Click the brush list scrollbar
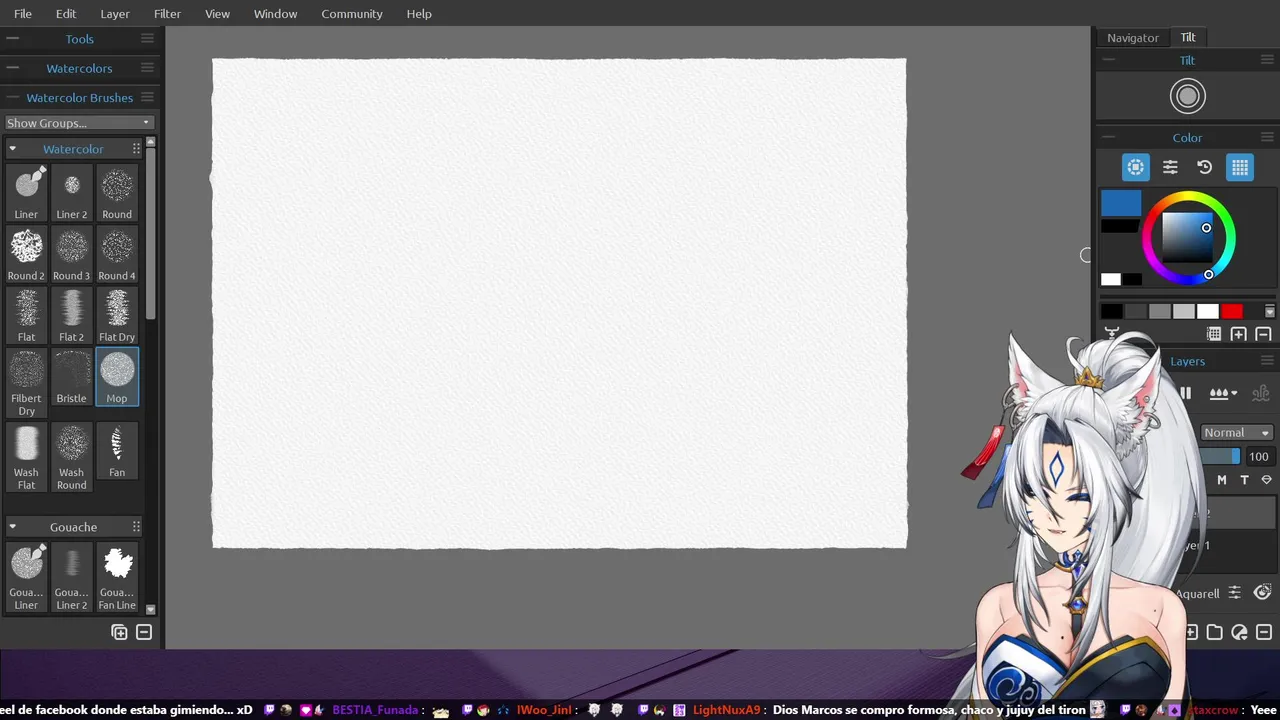Image resolution: width=1280 pixels, height=720 pixels. (151, 232)
